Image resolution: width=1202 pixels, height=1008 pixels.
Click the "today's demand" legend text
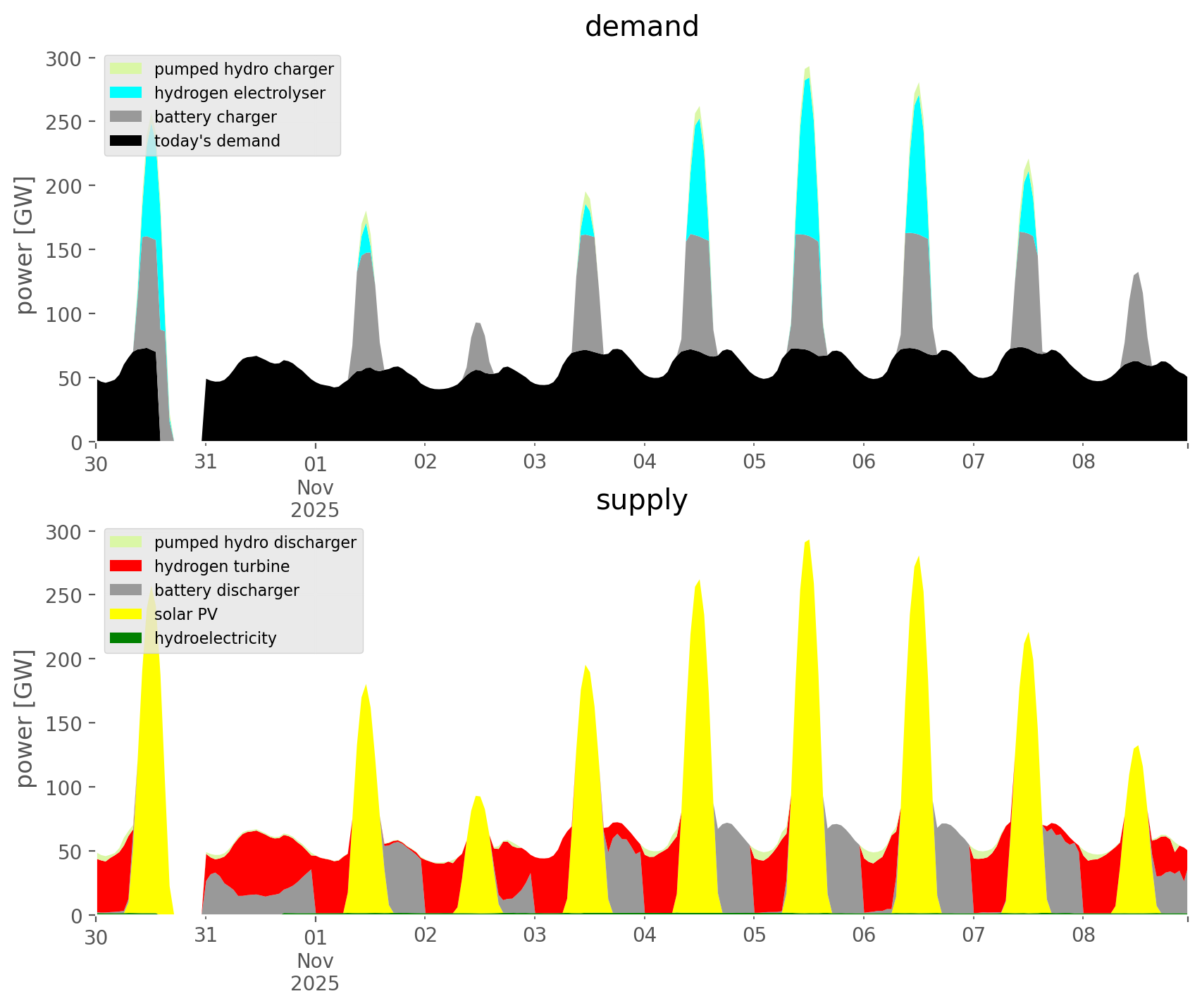217,141
